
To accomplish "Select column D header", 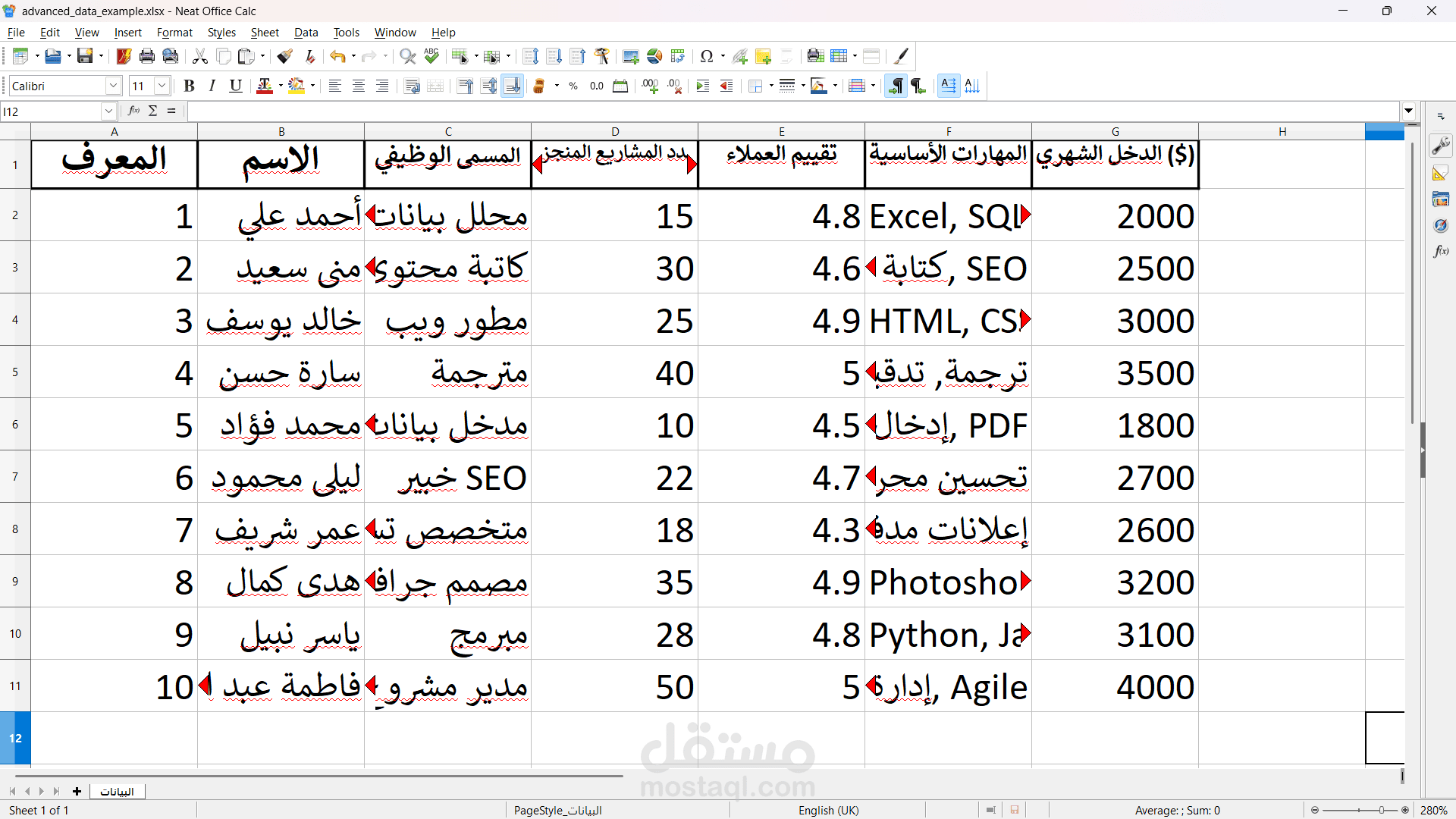I will click(x=615, y=131).
